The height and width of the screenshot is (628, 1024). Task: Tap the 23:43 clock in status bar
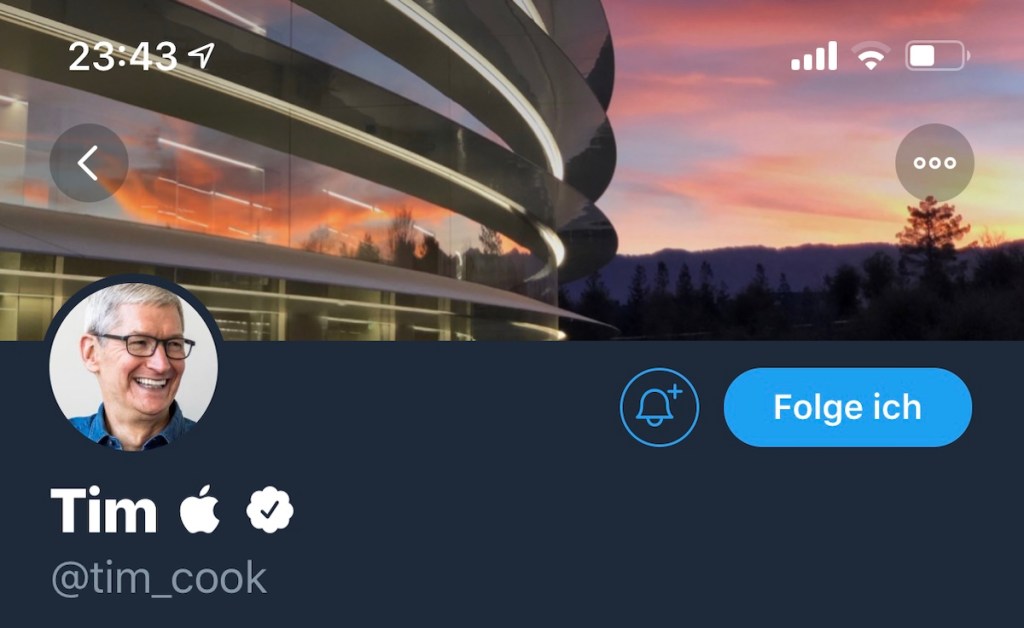122,56
